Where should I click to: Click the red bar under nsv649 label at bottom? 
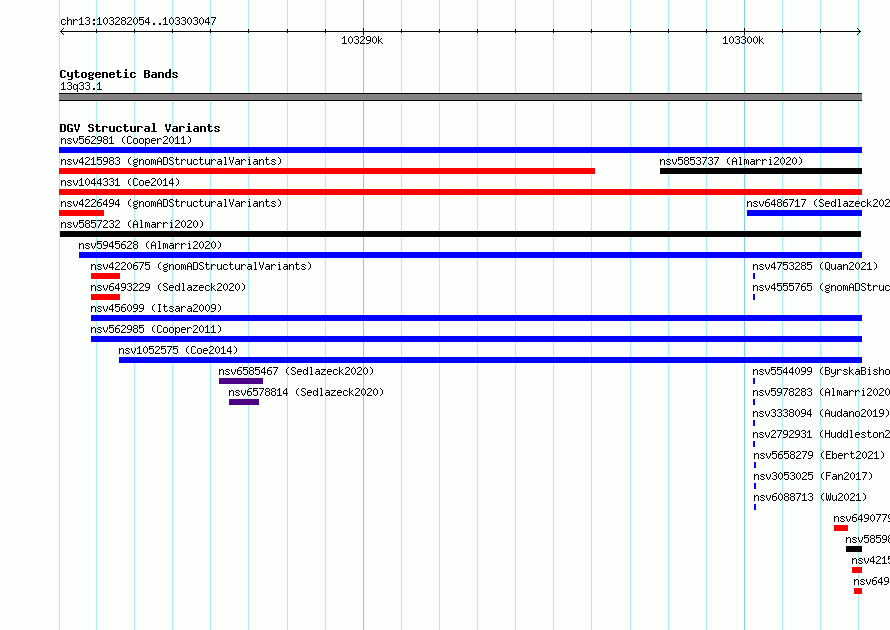858,591
